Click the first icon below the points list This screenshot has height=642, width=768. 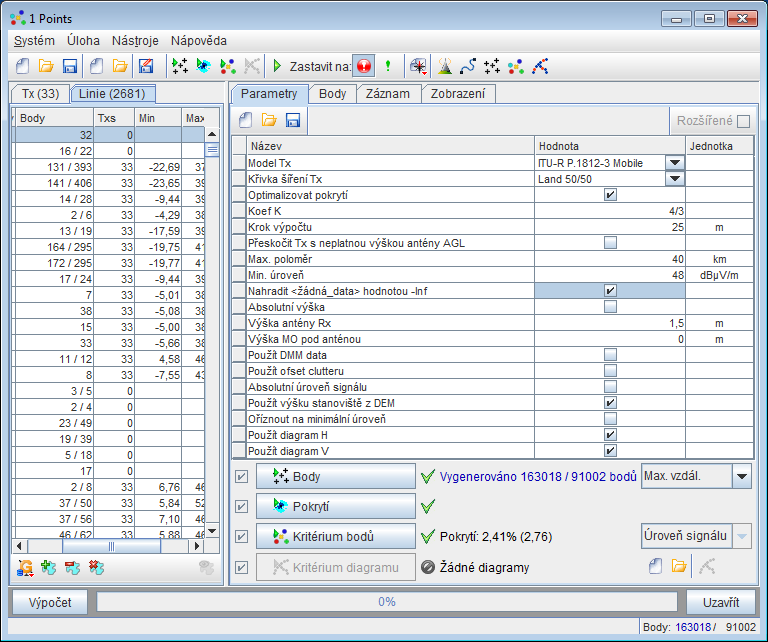pos(27,567)
